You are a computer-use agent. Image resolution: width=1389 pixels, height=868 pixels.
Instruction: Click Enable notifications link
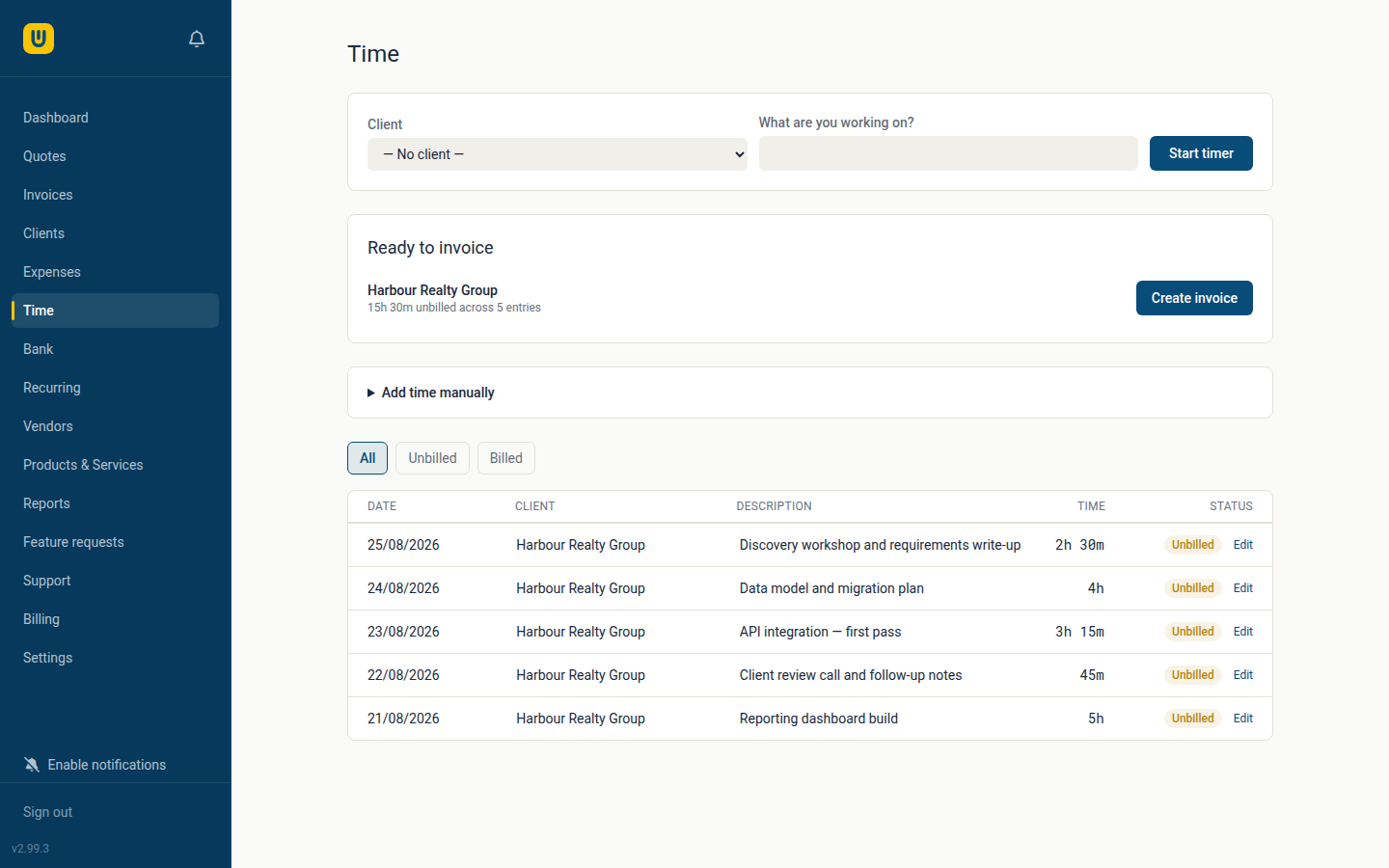(x=107, y=765)
